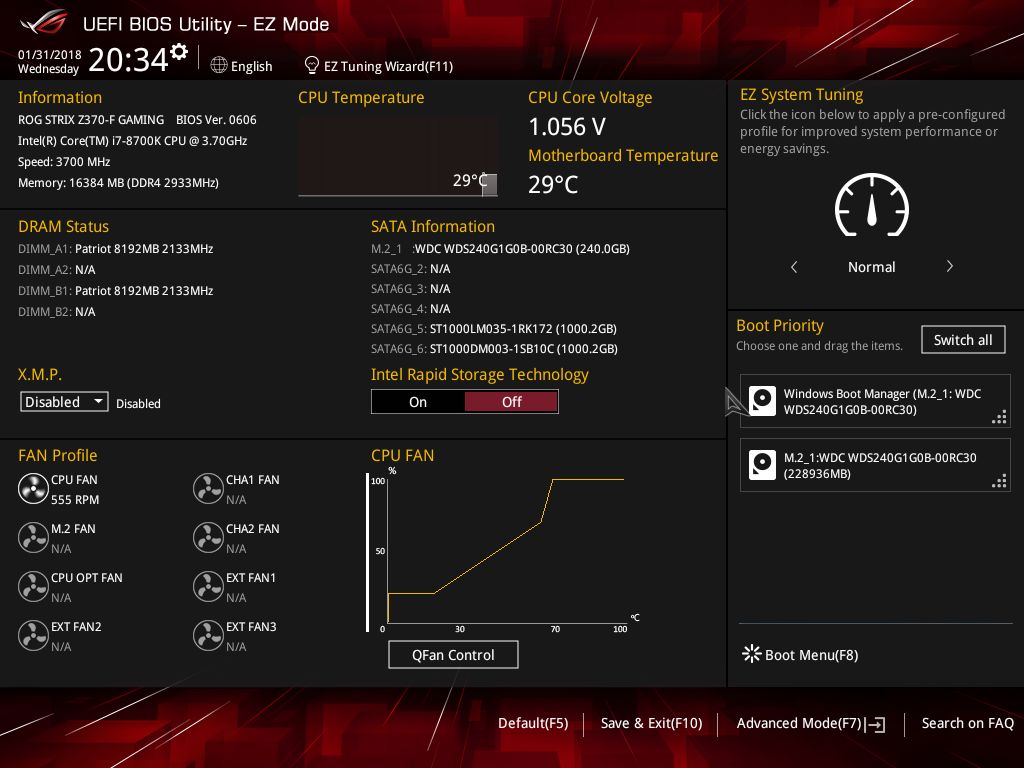Image resolution: width=1024 pixels, height=768 pixels.
Task: Click DIMM_B1 Patriot 8192MB 2133MHz entry
Action: tap(116, 291)
